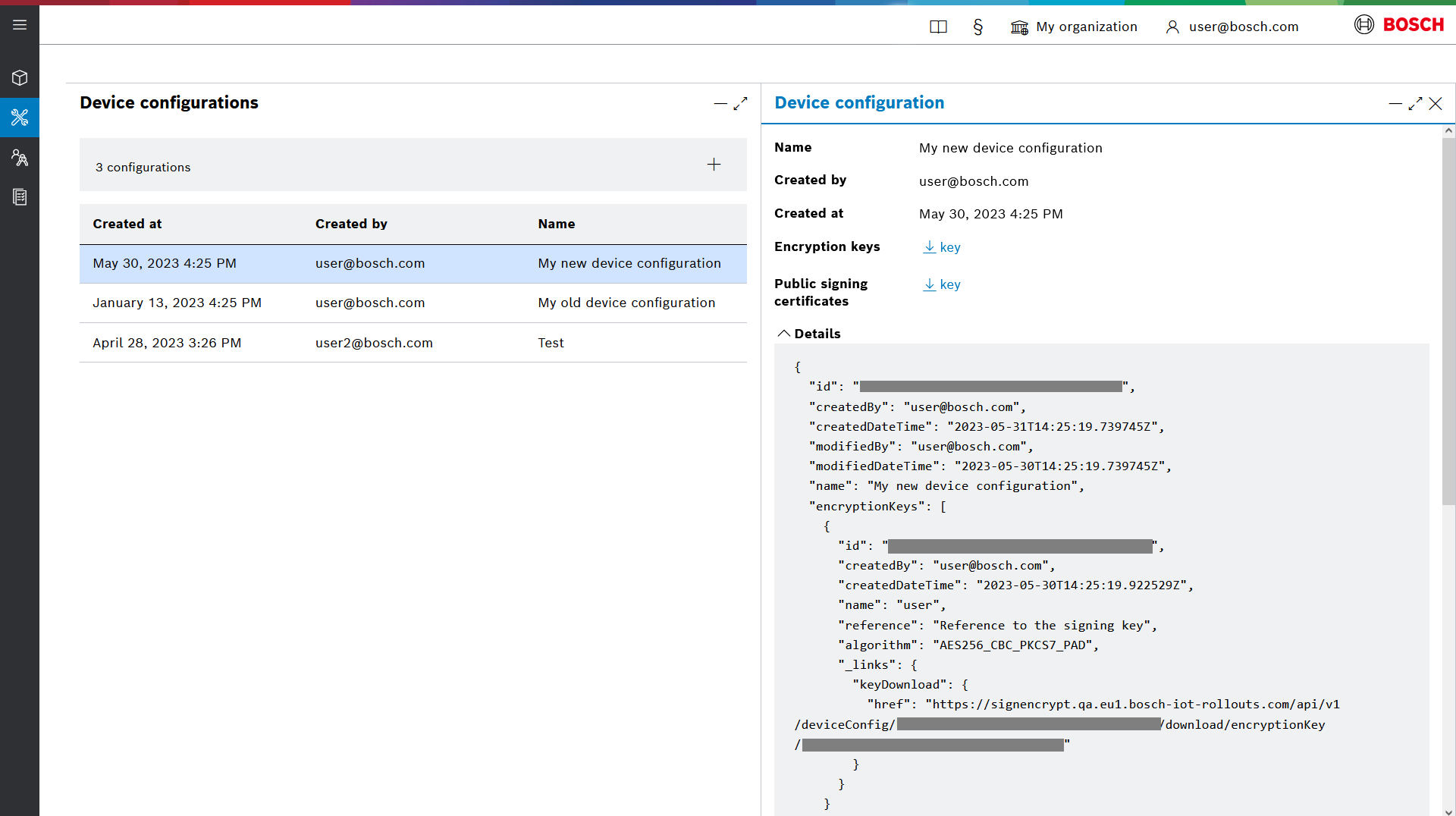The width and height of the screenshot is (1456, 816).
Task: Open the documentation book icon
Action: click(x=938, y=27)
